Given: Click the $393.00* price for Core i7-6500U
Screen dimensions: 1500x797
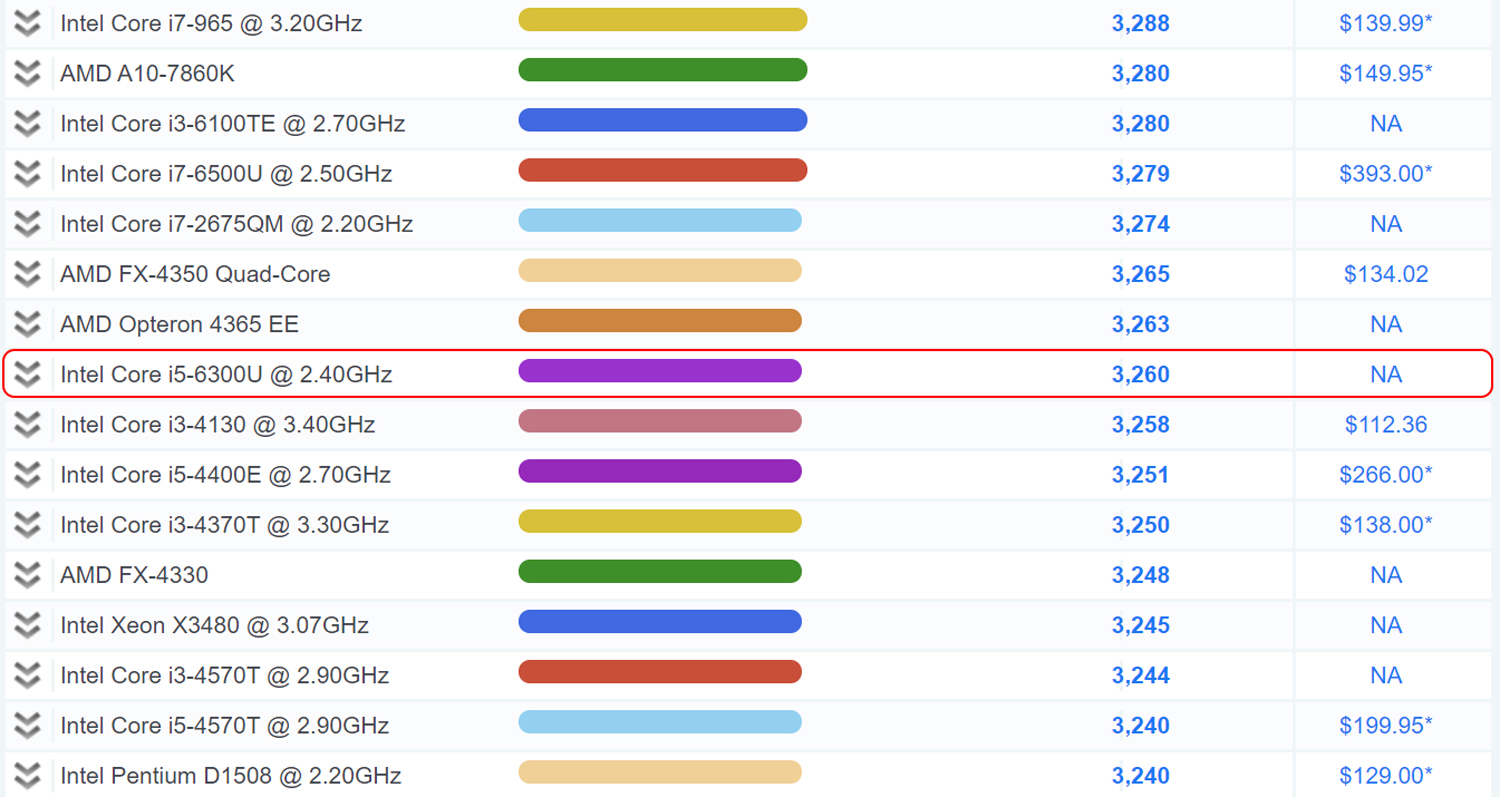Looking at the screenshot, I should click(x=1386, y=173).
